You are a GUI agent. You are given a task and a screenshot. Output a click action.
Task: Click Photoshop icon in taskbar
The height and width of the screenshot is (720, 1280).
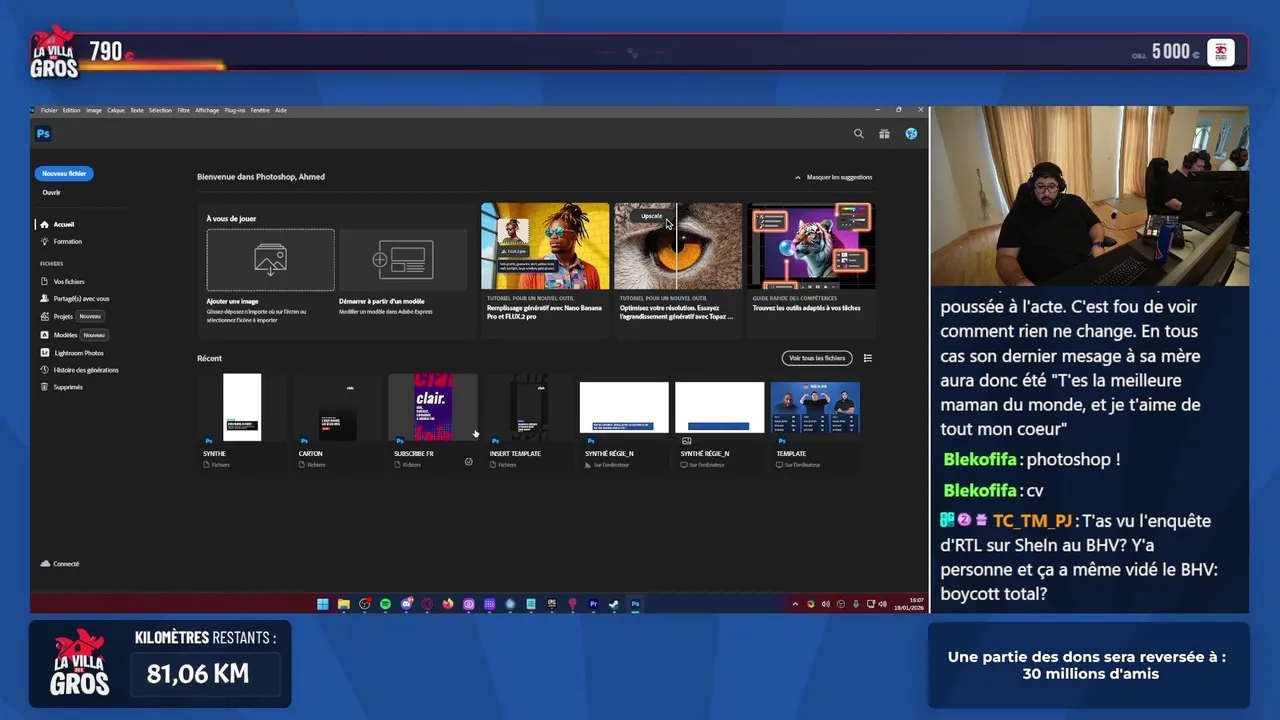pos(635,604)
